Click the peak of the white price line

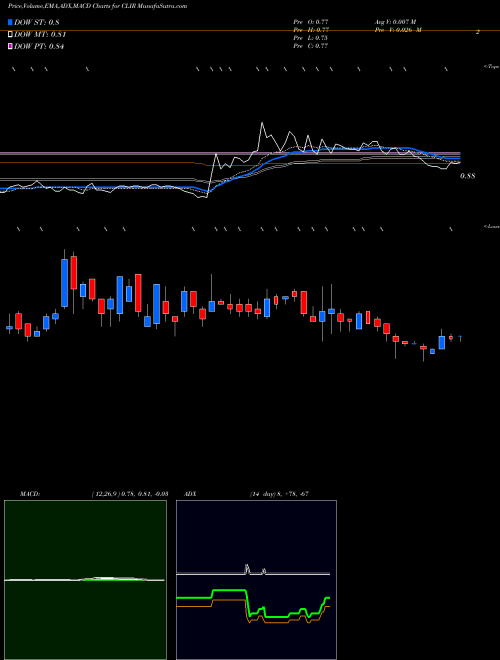tap(262, 123)
